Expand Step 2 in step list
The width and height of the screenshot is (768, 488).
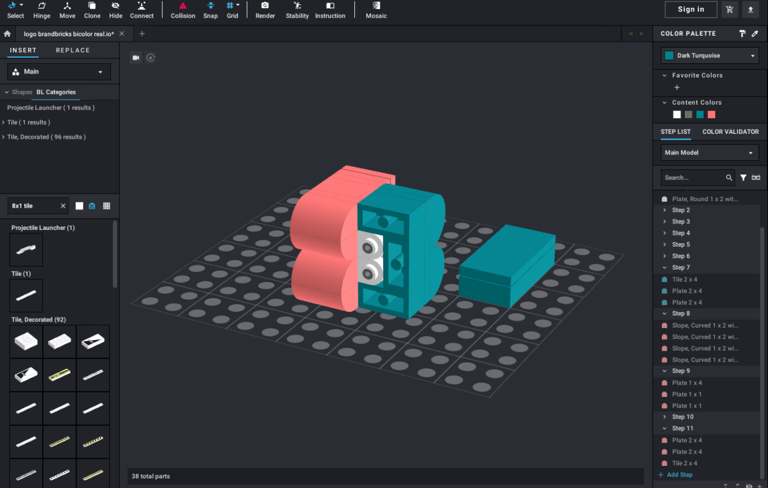coord(665,210)
